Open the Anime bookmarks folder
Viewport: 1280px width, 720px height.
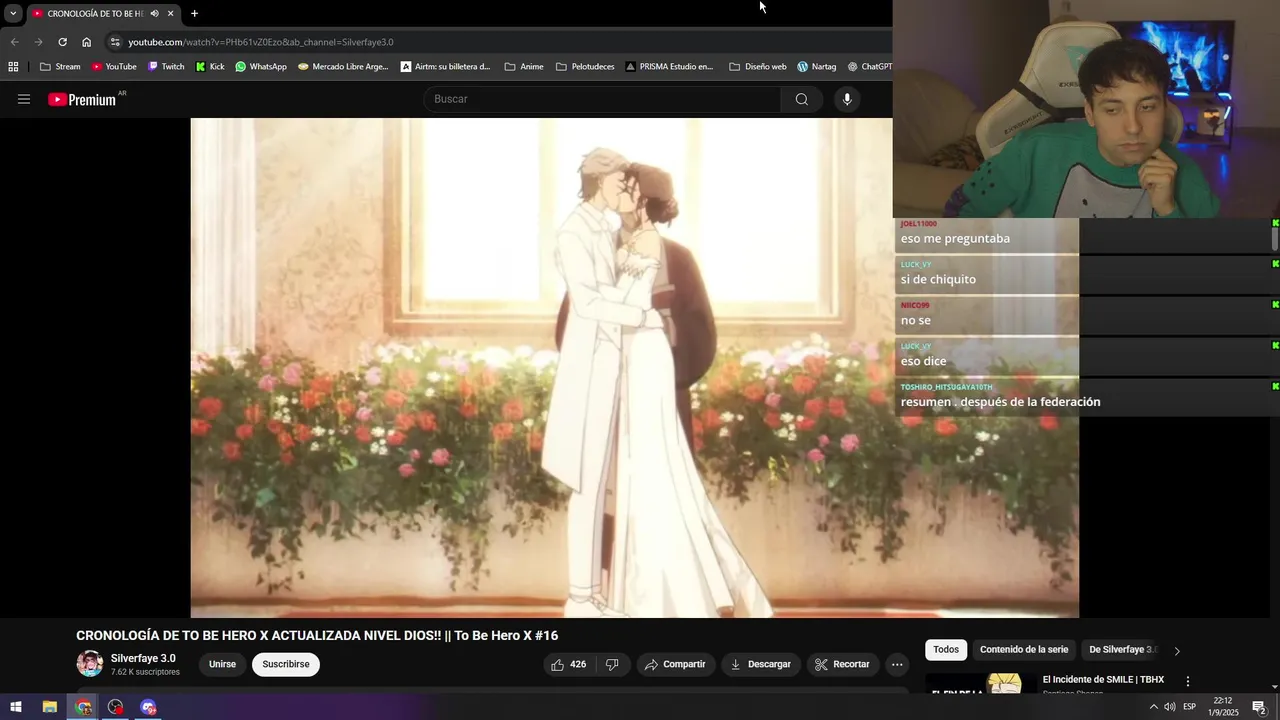[x=524, y=67]
